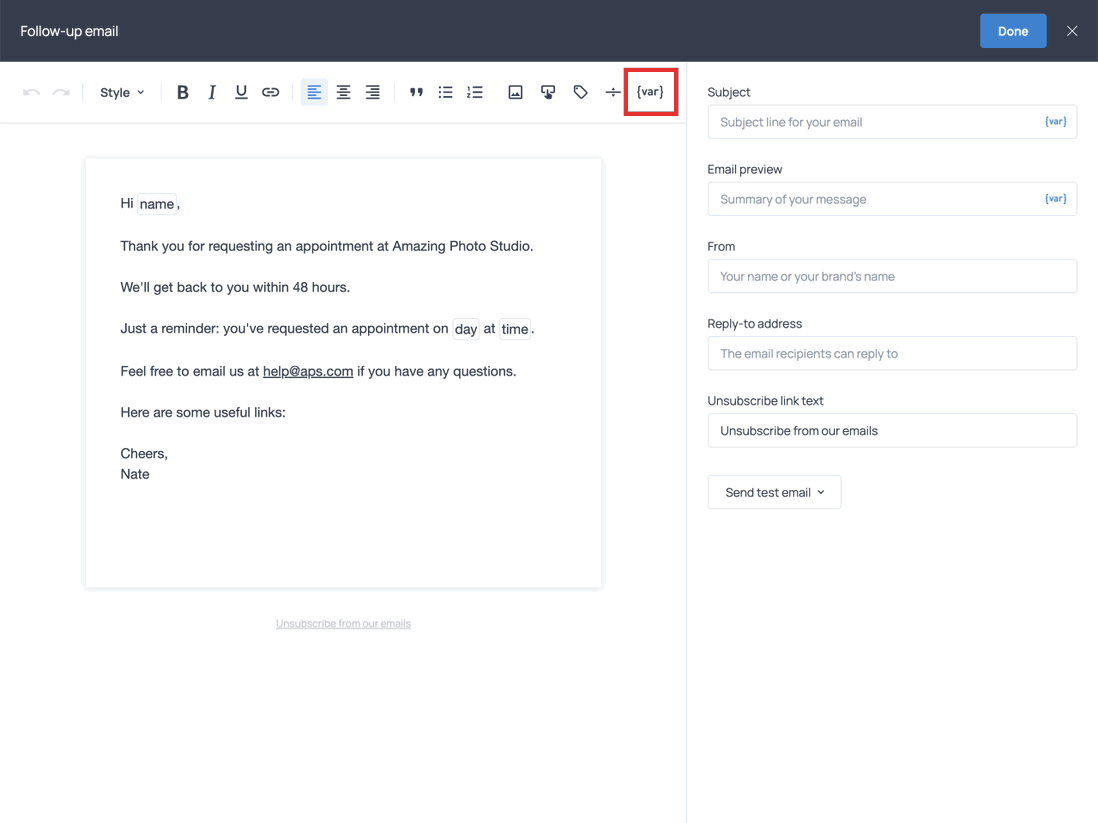Toggle italic formatting

(211, 91)
